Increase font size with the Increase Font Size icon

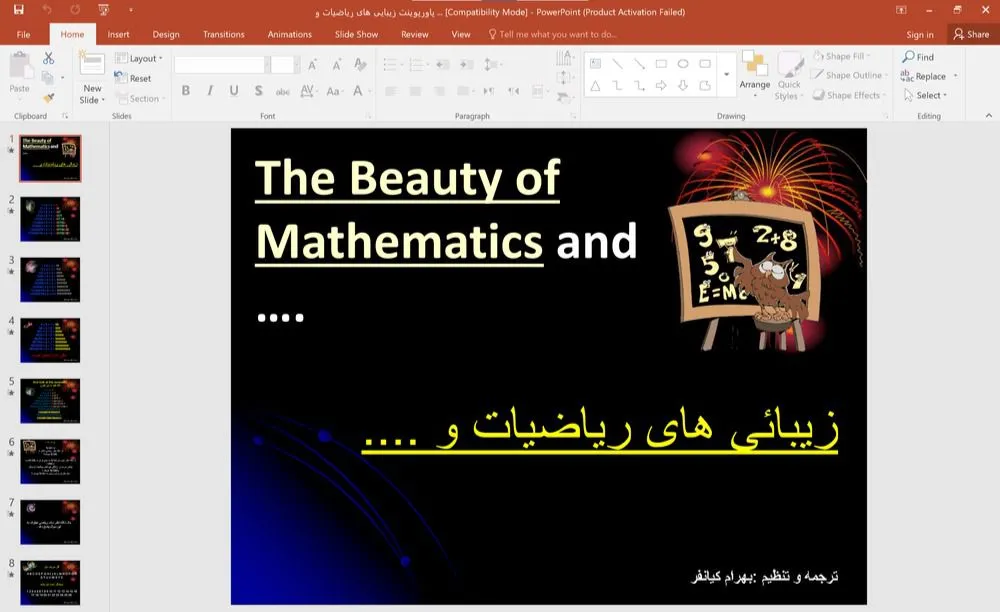pyautogui.click(x=312, y=64)
